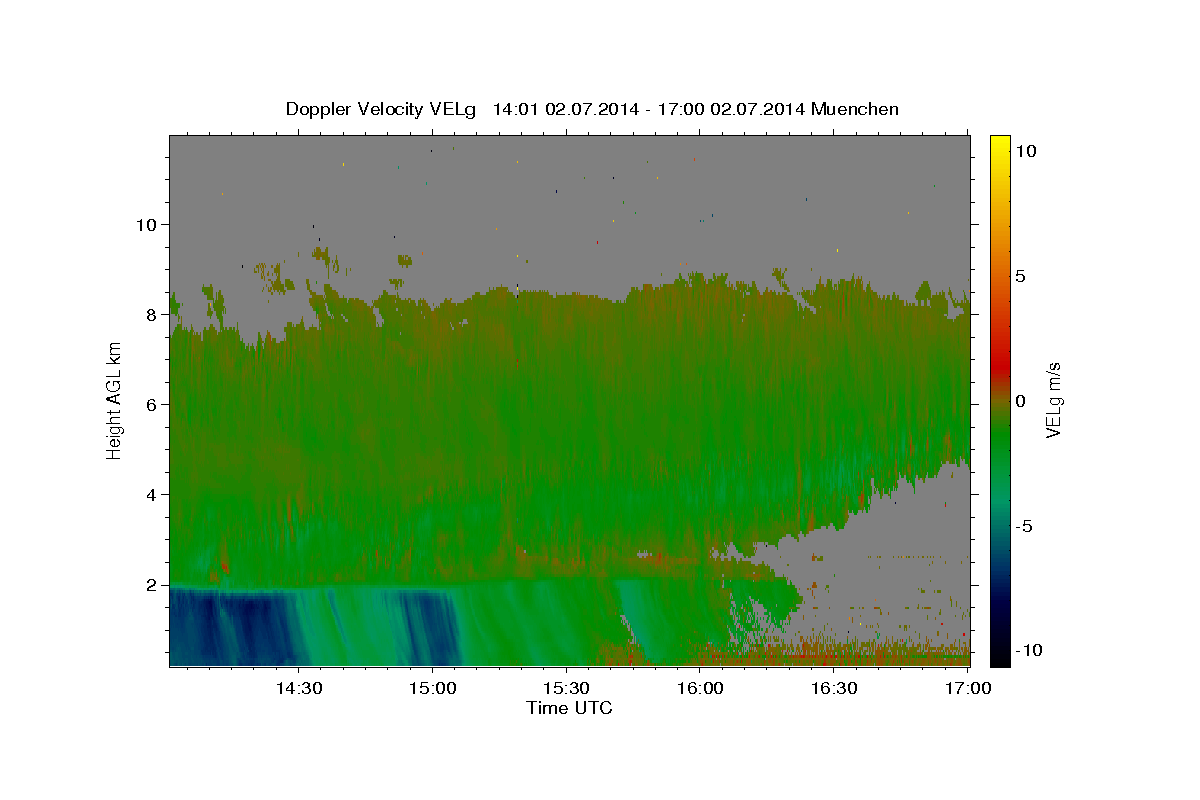Click the 'VELg m/s' colorbar label
Viewport: 1200px width, 800px height.
coord(1053,401)
